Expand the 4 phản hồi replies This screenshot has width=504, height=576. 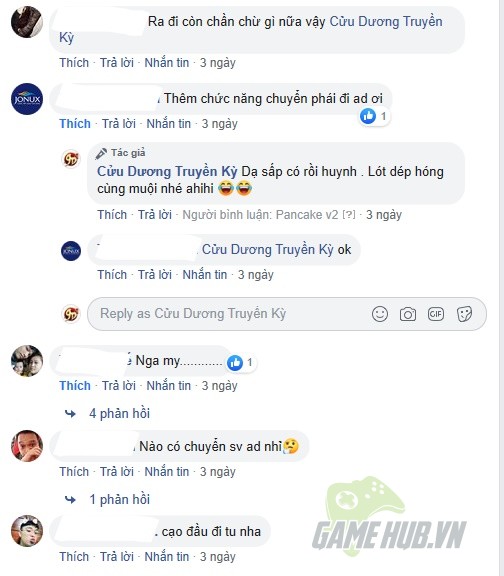click(119, 414)
